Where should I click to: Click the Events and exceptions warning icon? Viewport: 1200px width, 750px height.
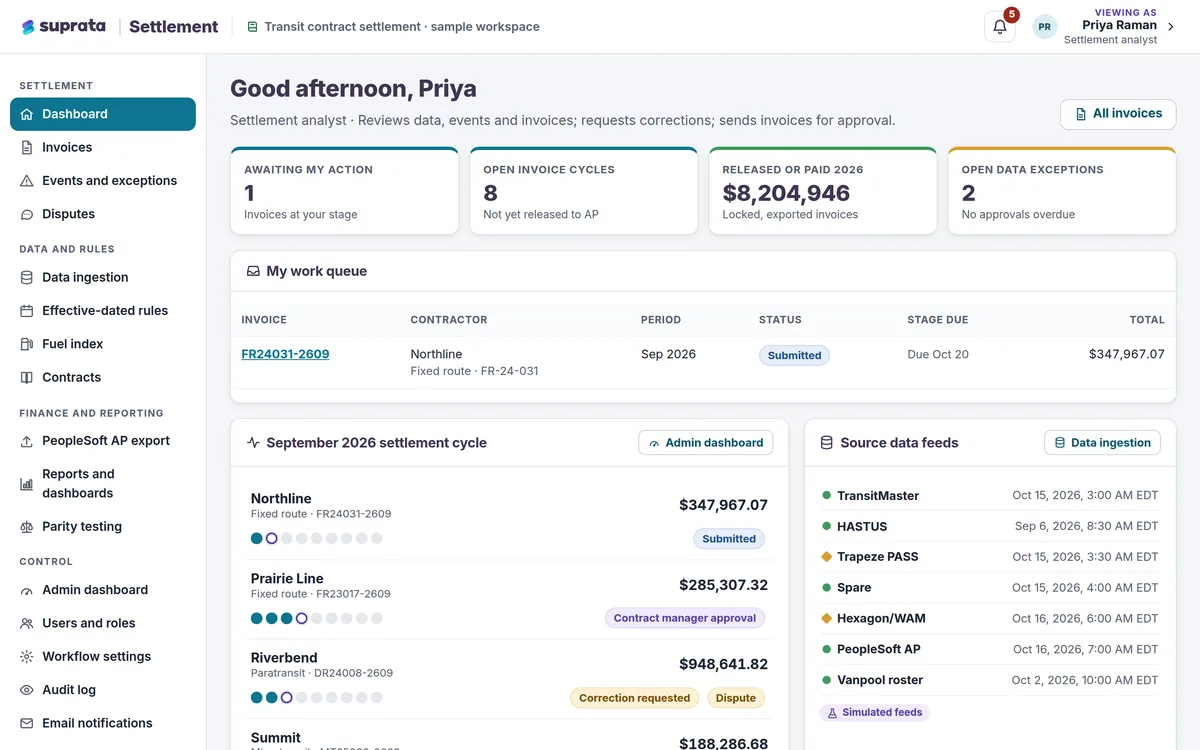[27, 181]
